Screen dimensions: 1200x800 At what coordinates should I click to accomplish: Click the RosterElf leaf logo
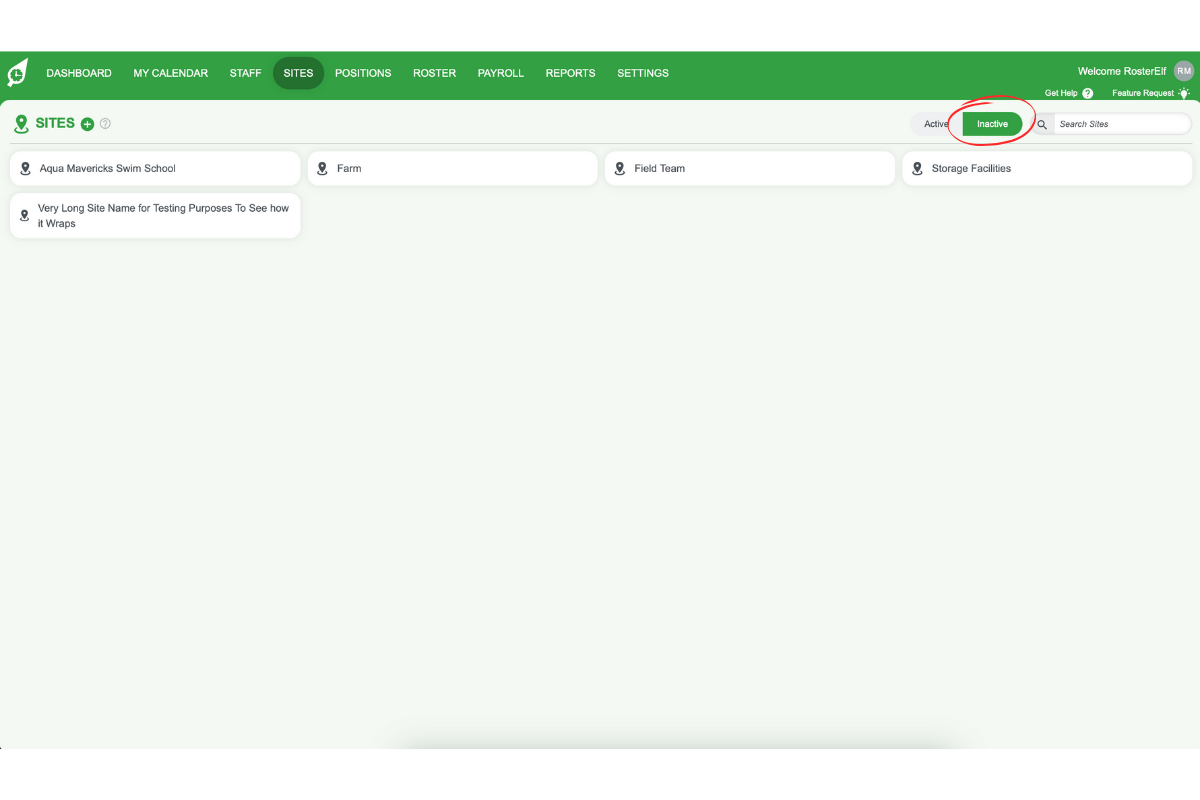pos(17,72)
